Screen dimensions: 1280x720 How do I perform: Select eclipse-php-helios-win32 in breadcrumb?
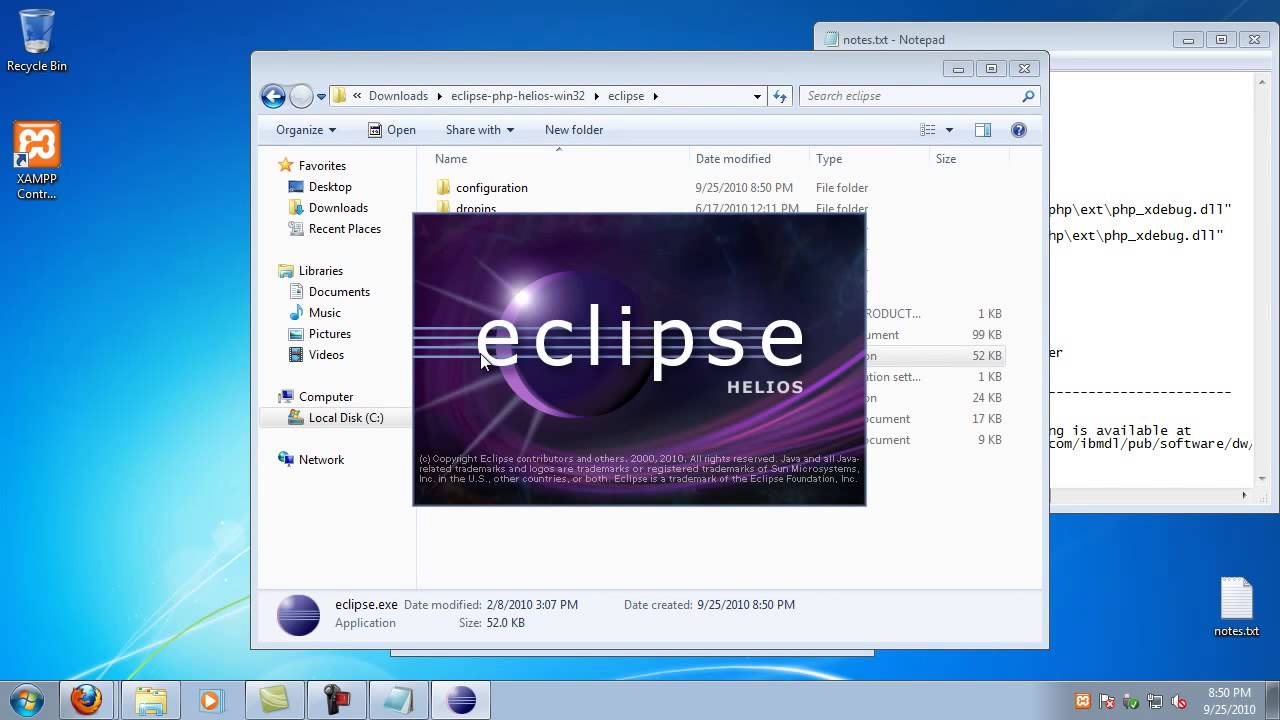518,96
